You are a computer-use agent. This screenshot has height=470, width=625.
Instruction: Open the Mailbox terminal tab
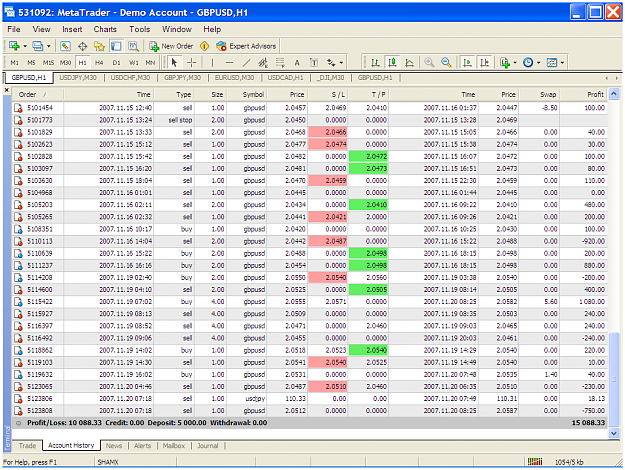(174, 446)
